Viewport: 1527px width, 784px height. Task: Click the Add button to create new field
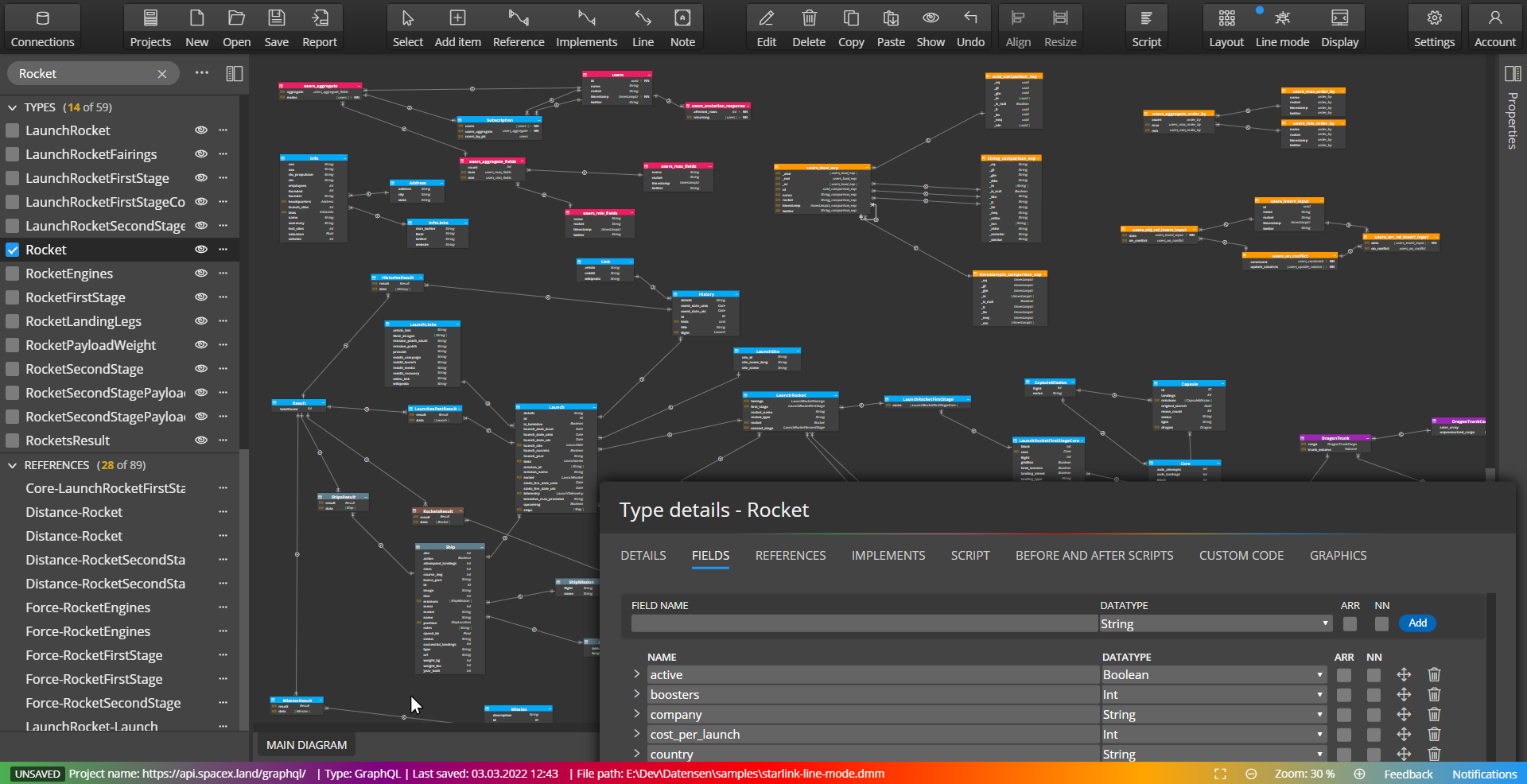pyautogui.click(x=1416, y=623)
